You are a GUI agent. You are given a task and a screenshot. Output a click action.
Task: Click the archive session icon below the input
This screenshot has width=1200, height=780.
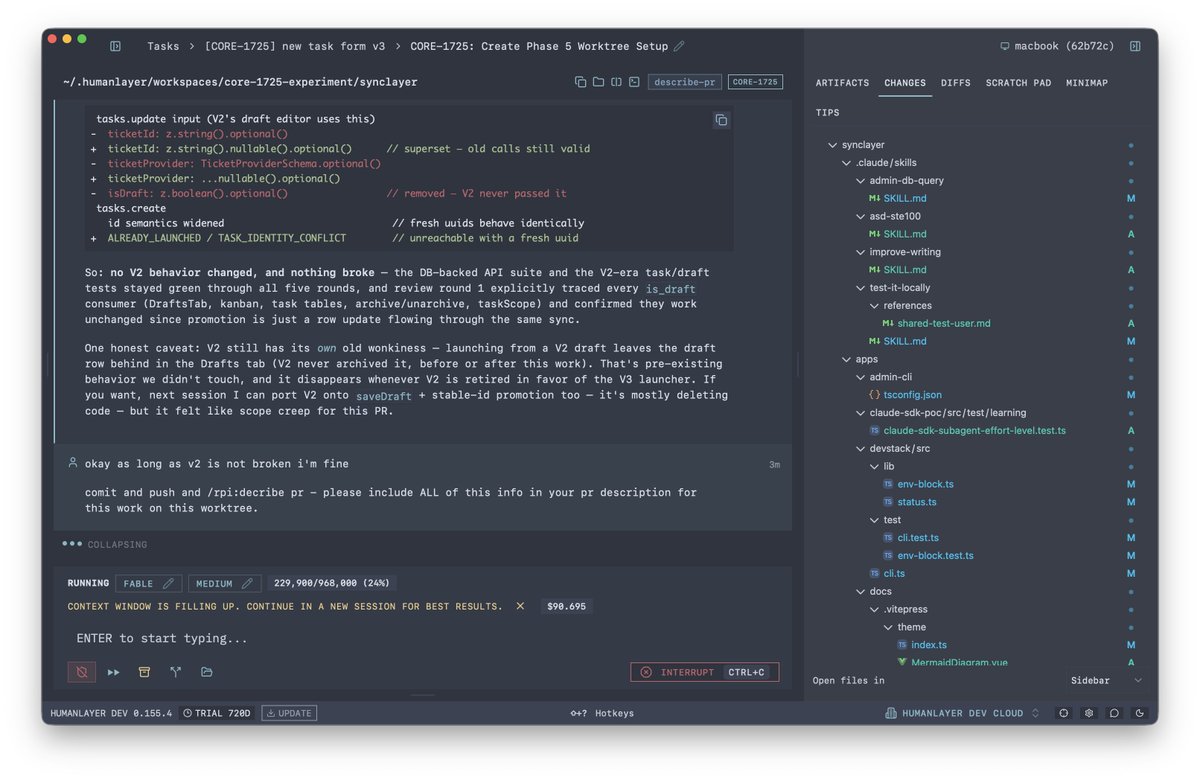(144, 672)
